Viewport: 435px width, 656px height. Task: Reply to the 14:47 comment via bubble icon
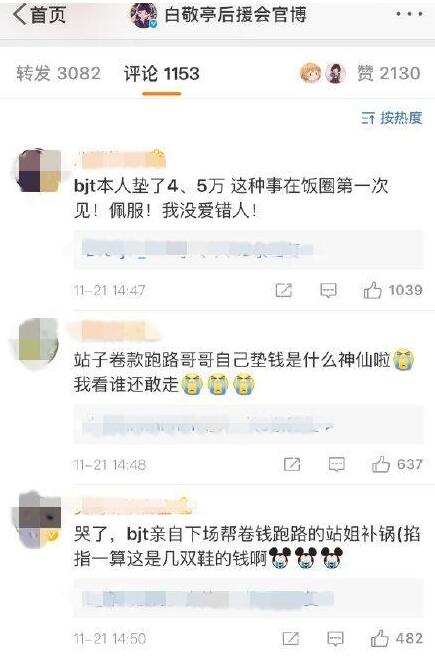point(328,290)
